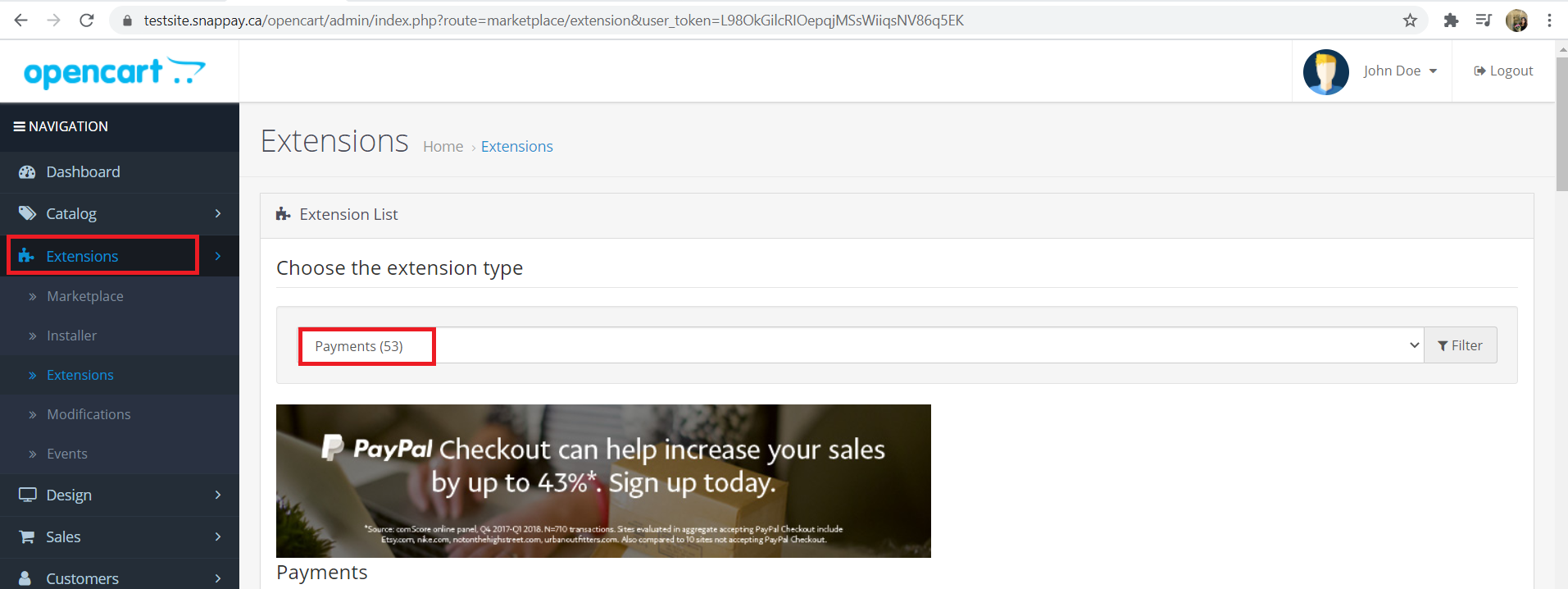Click the Extensions breadcrumb link
This screenshot has width=1568, height=589.
tap(517, 146)
